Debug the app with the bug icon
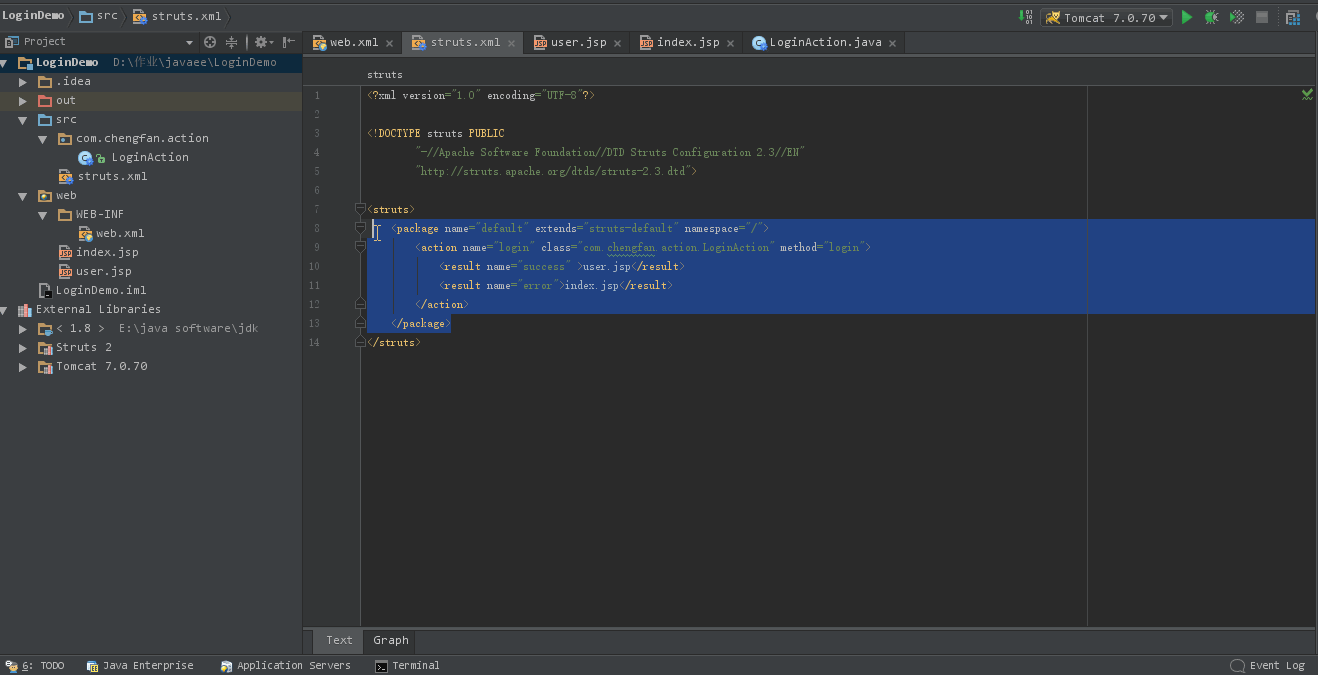This screenshot has width=1318, height=675. [1210, 17]
